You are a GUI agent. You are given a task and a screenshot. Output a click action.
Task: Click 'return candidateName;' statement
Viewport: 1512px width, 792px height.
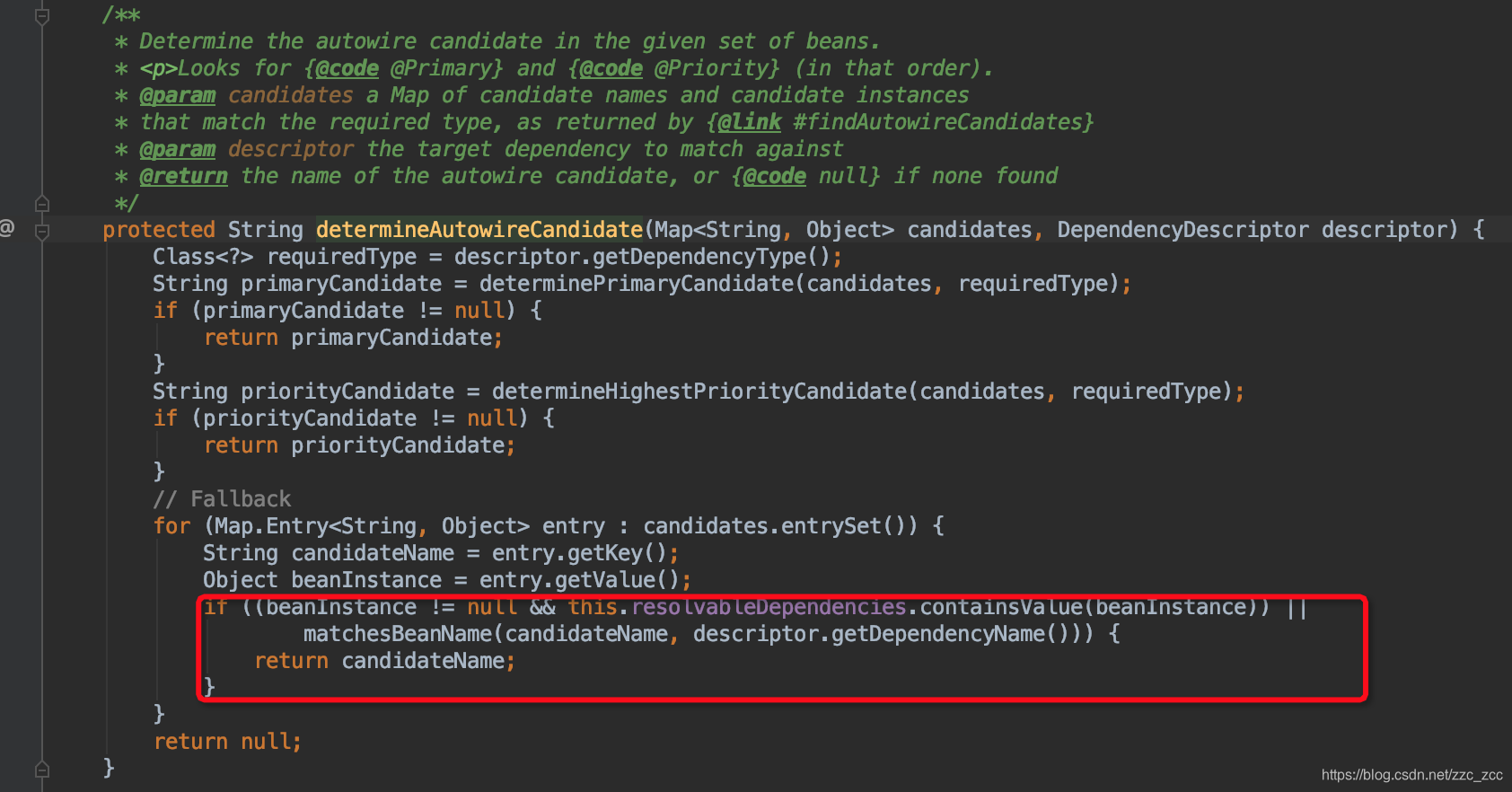coord(385,661)
